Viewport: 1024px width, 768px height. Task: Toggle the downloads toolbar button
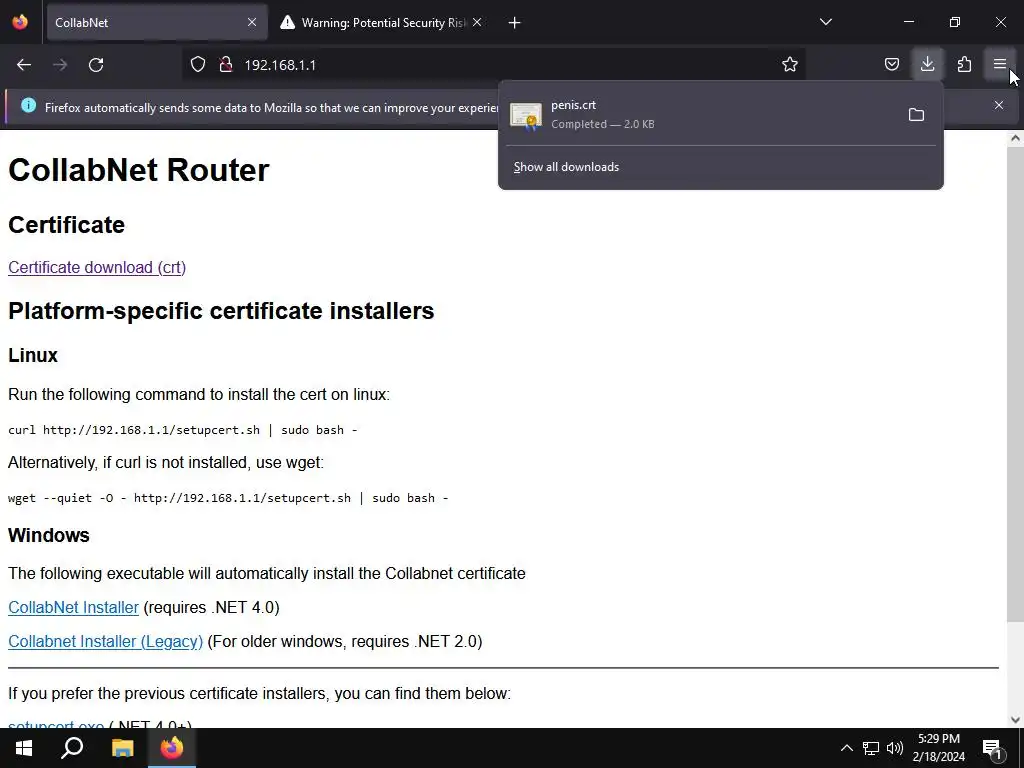(x=927, y=64)
